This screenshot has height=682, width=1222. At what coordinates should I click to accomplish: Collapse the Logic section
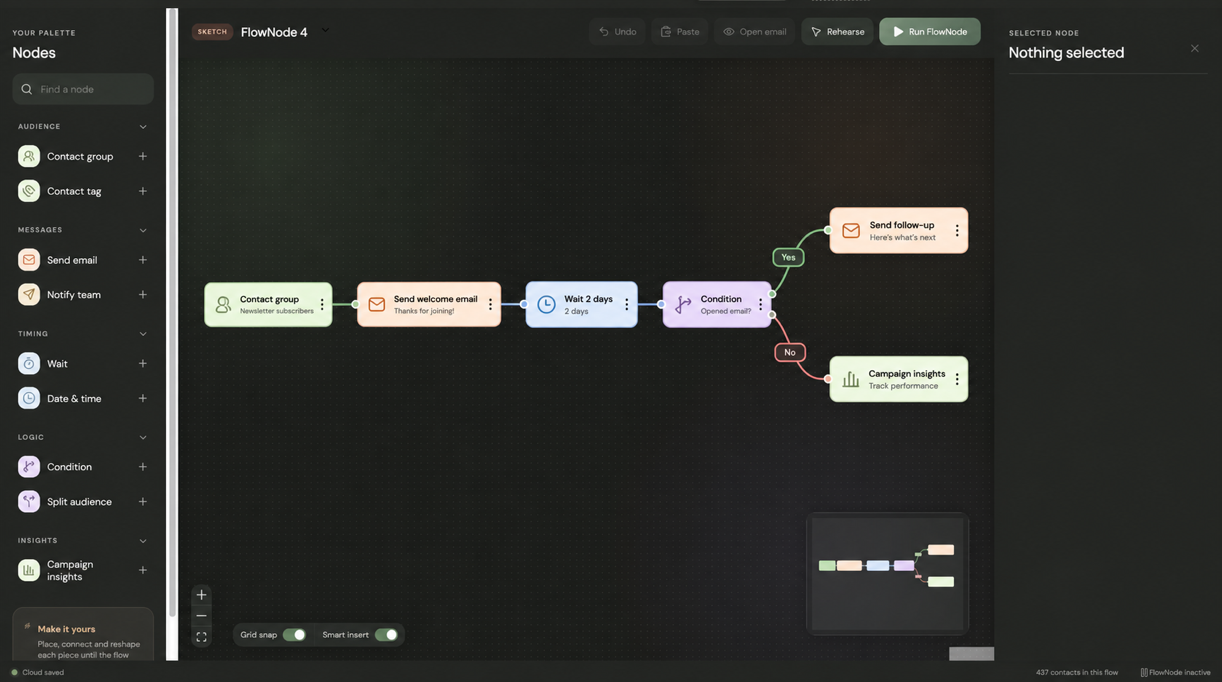(x=143, y=437)
